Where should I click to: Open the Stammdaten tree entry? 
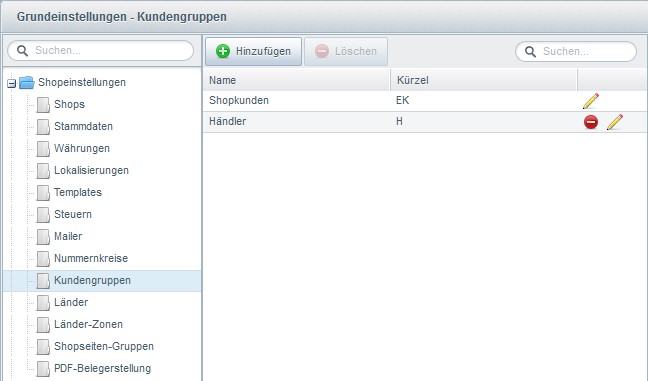pyautogui.click(x=83, y=126)
